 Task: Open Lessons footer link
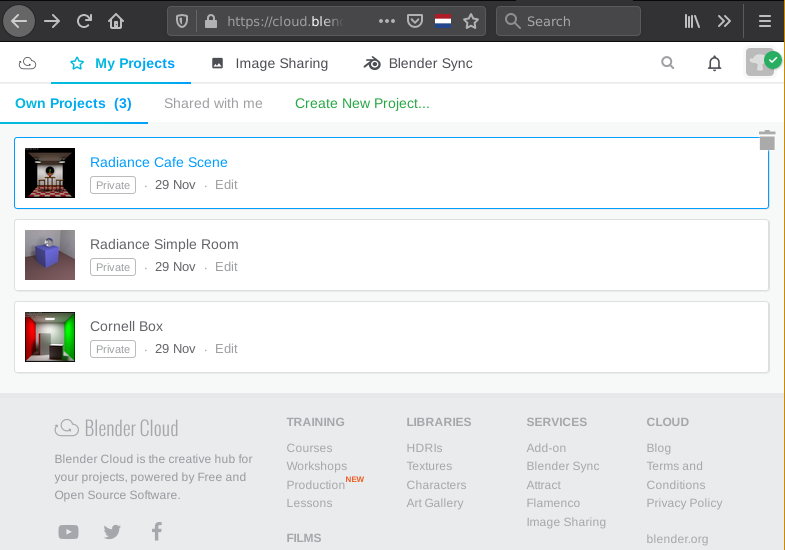click(x=309, y=503)
